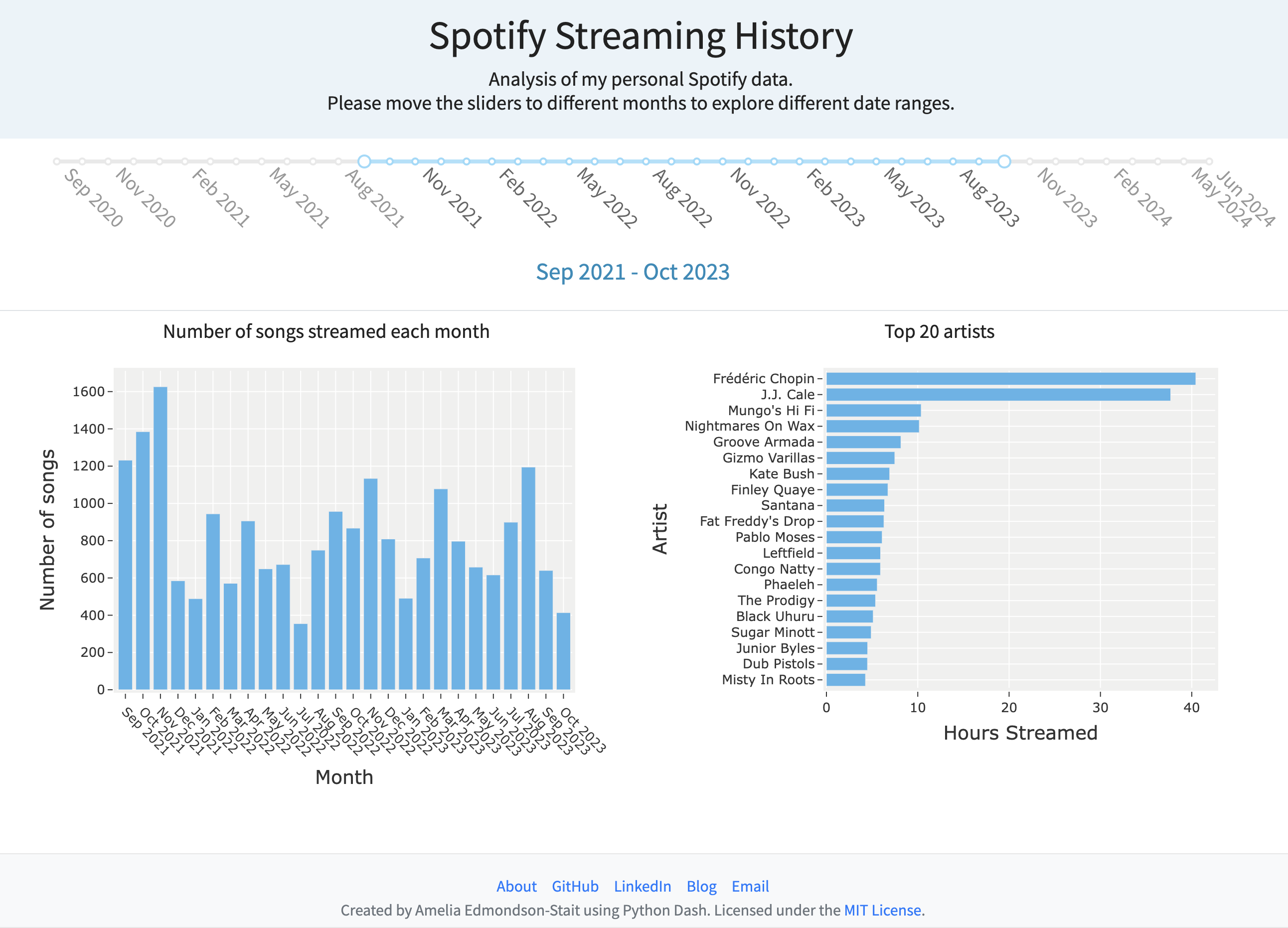Click the Aug 2023 bar near 1200 songs
The width and height of the screenshot is (1288, 928).
pos(528,578)
